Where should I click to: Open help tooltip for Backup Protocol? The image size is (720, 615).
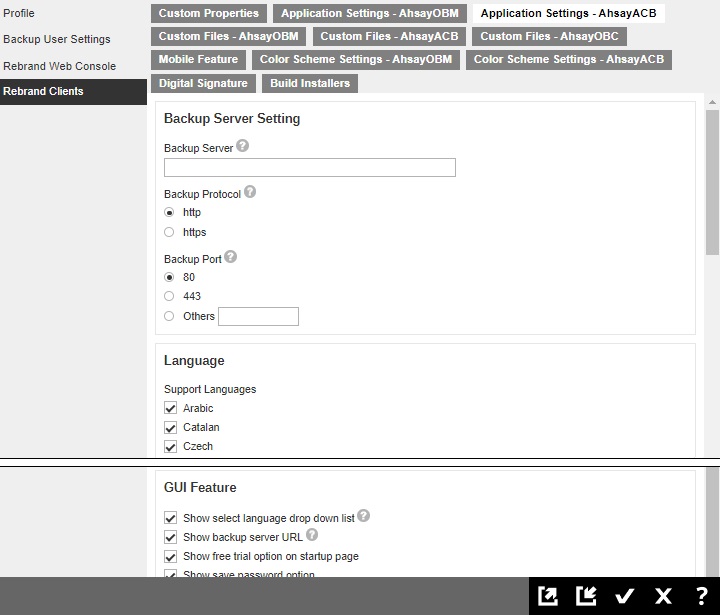(x=250, y=192)
